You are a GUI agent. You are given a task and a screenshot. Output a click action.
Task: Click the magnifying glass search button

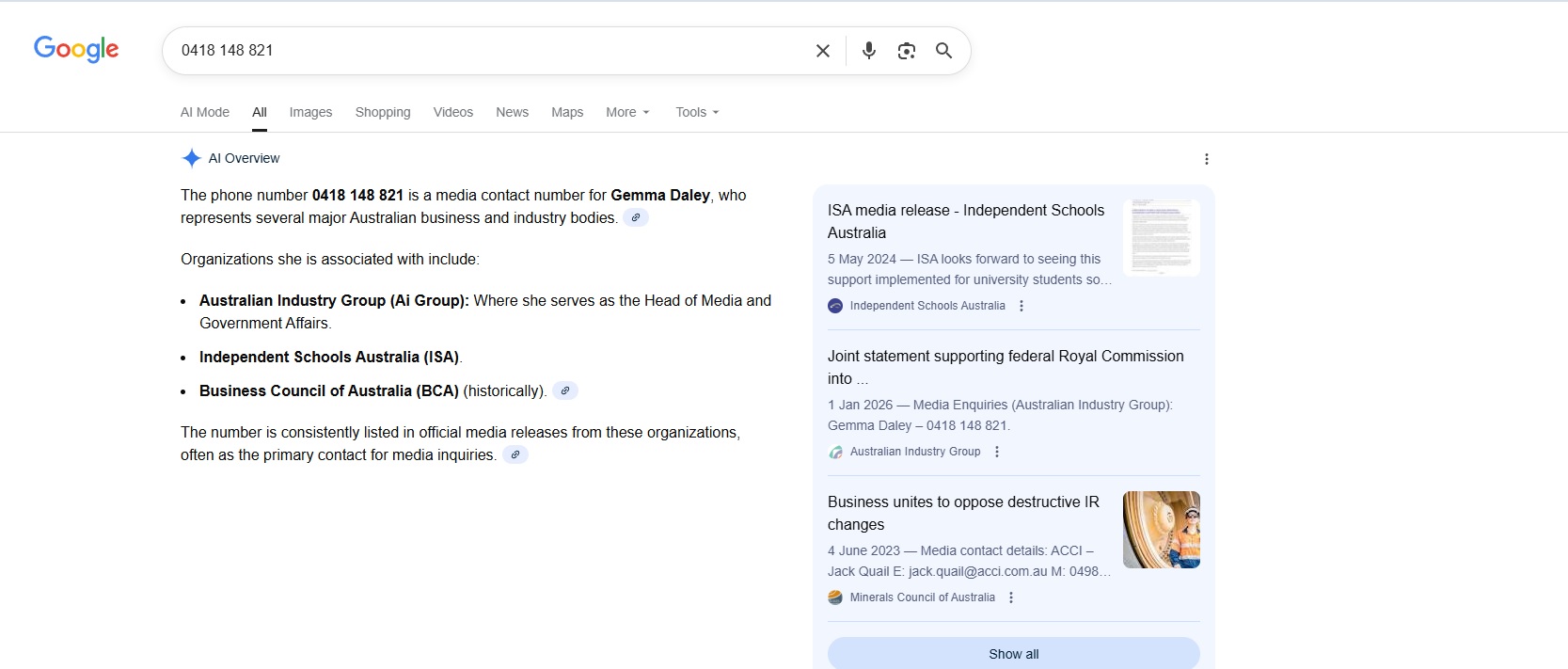[943, 51]
